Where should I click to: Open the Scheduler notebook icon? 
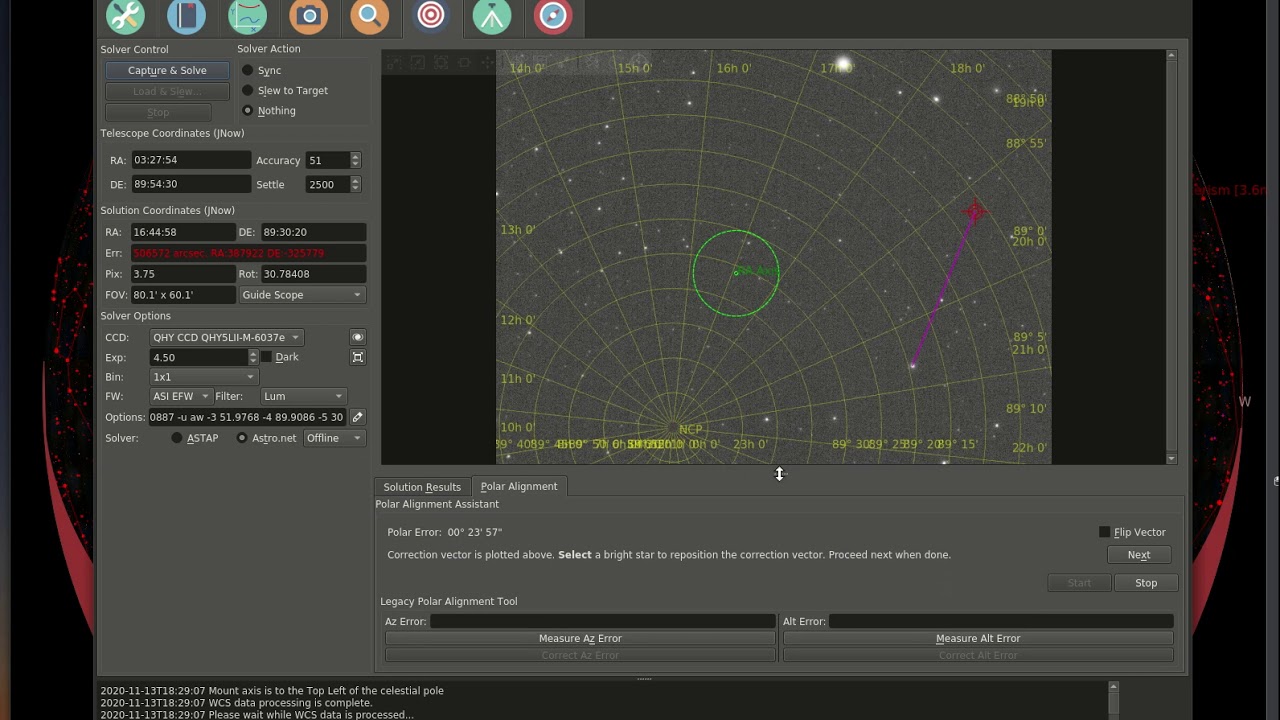point(186,16)
